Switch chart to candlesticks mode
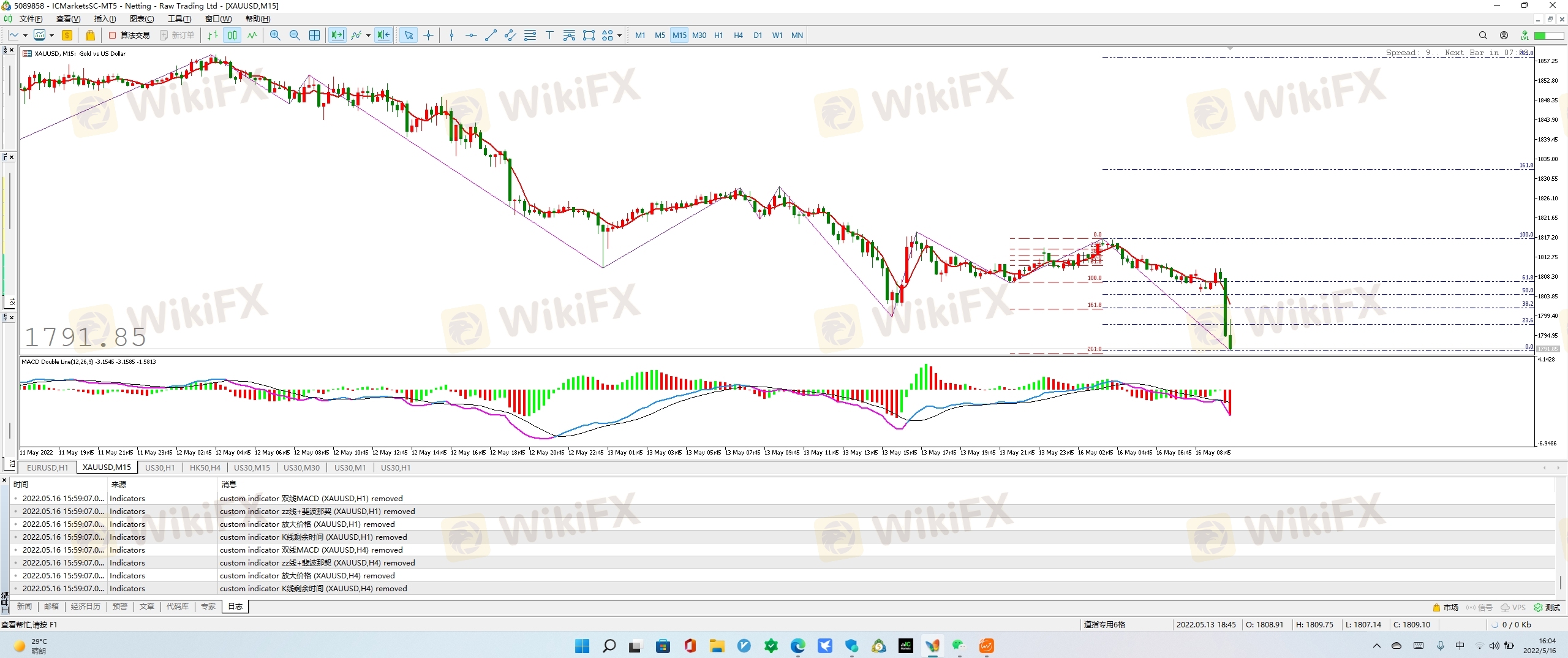 click(x=232, y=36)
